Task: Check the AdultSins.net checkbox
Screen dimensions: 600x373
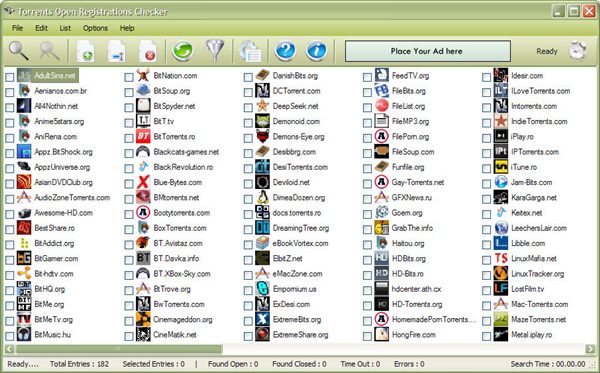Action: point(10,77)
